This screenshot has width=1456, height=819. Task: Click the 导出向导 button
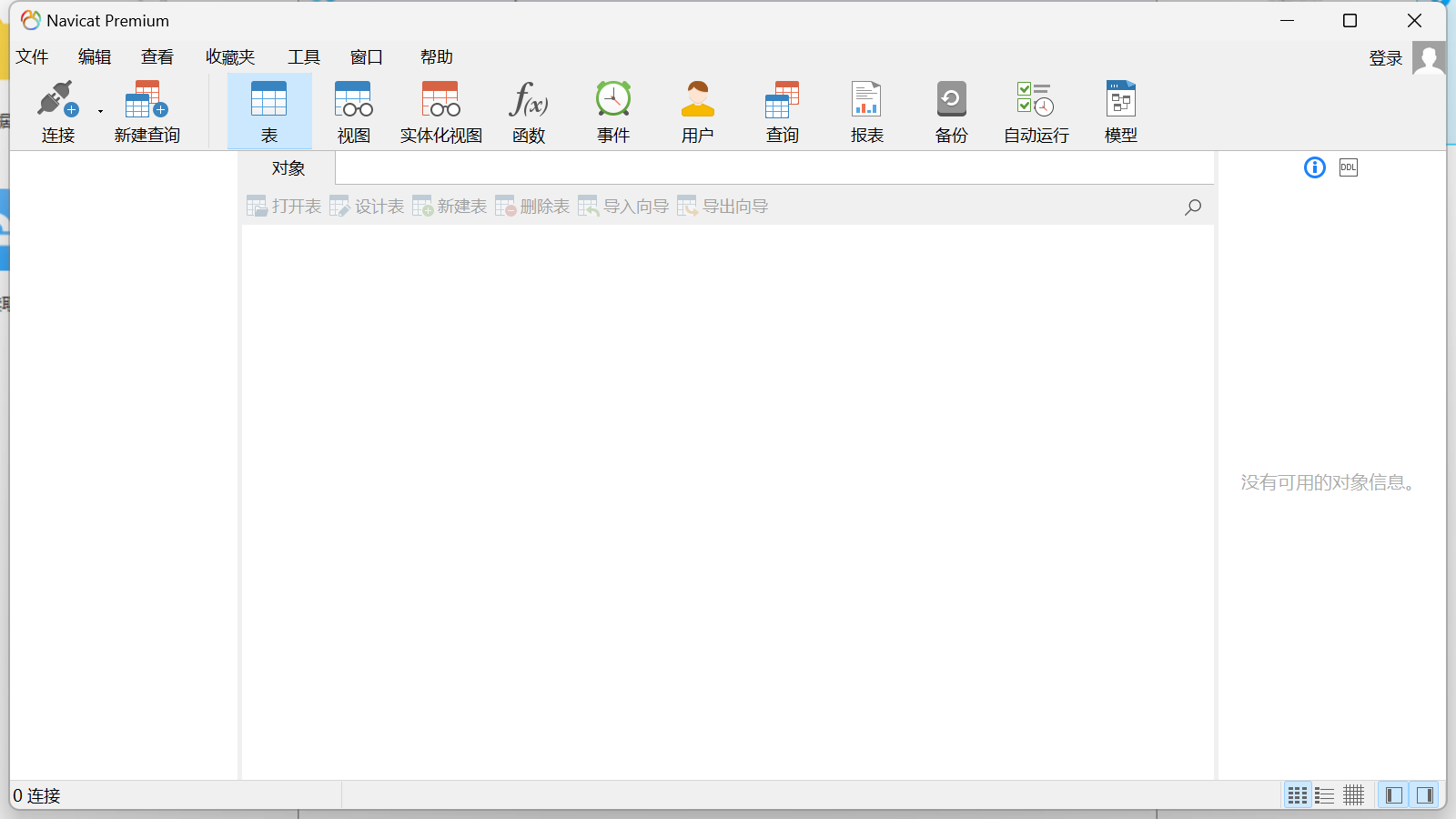coord(723,207)
